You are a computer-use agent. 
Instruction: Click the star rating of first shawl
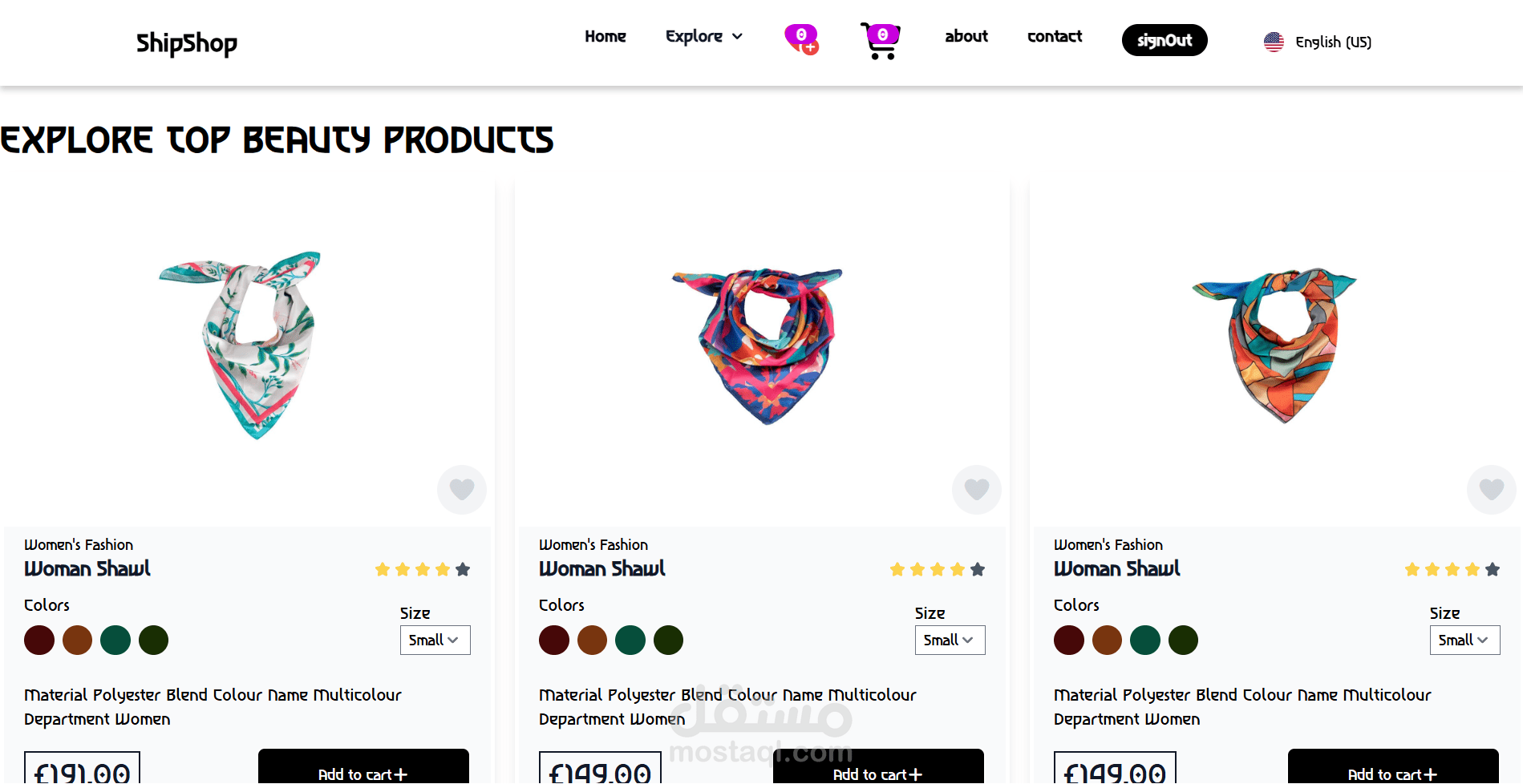point(423,569)
